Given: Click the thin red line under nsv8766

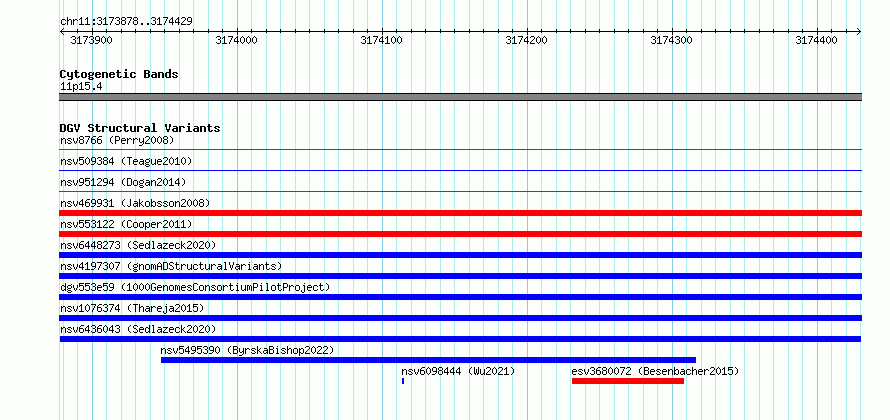Looking at the screenshot, I should [x=460, y=150].
